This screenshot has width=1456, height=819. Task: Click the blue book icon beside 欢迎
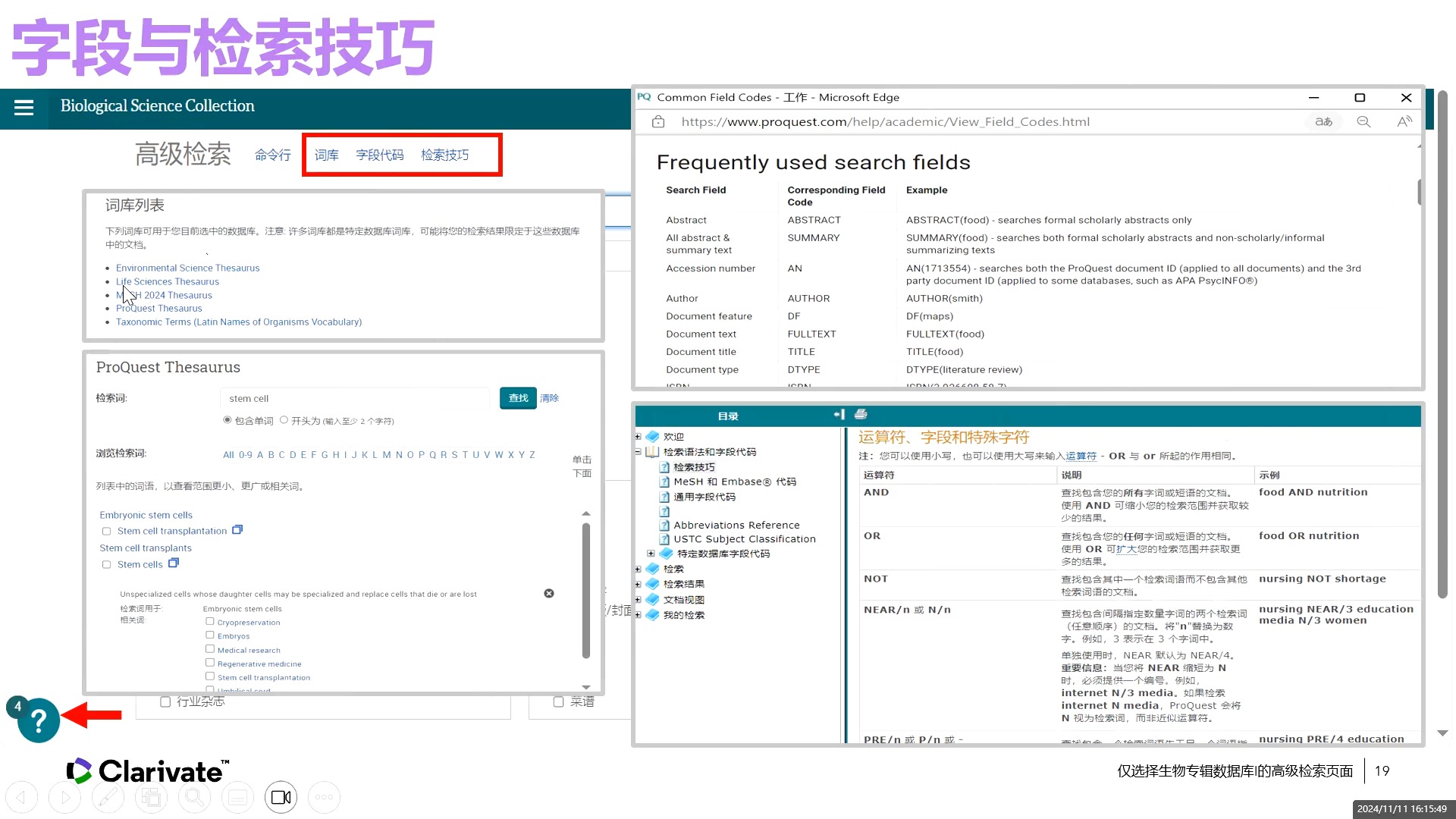click(x=652, y=437)
